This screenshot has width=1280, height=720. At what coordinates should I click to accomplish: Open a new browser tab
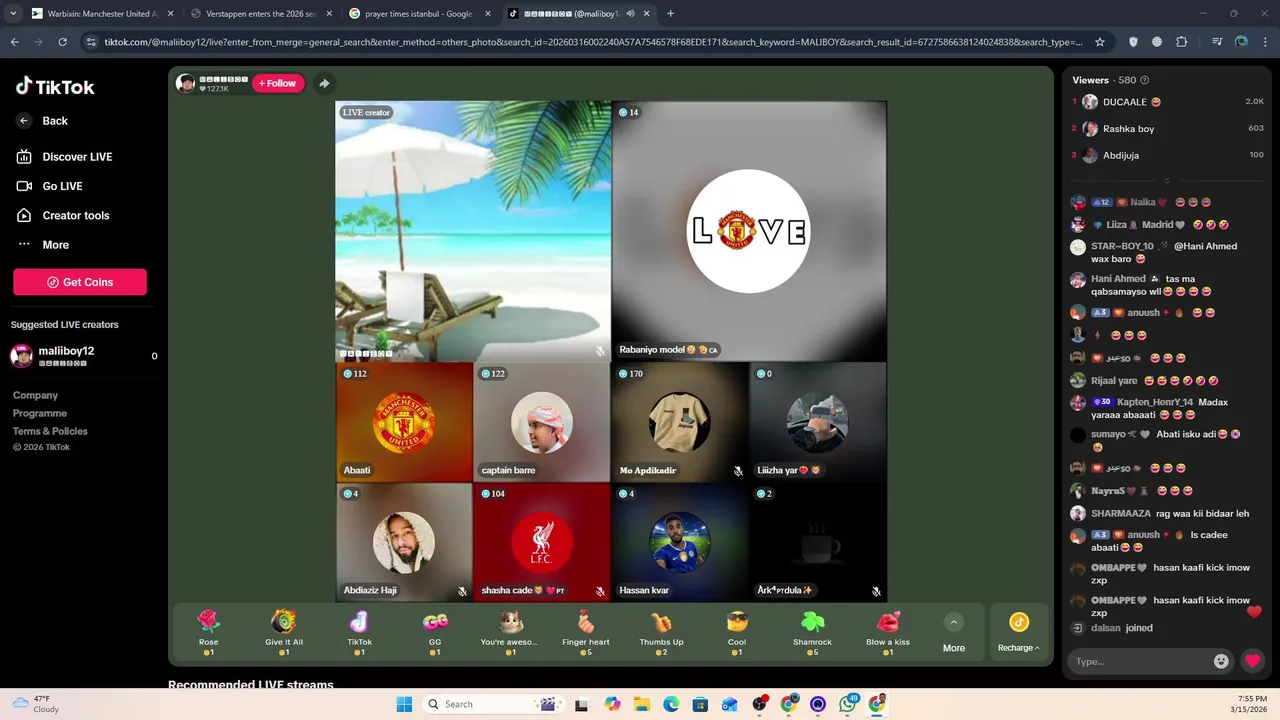coord(670,14)
